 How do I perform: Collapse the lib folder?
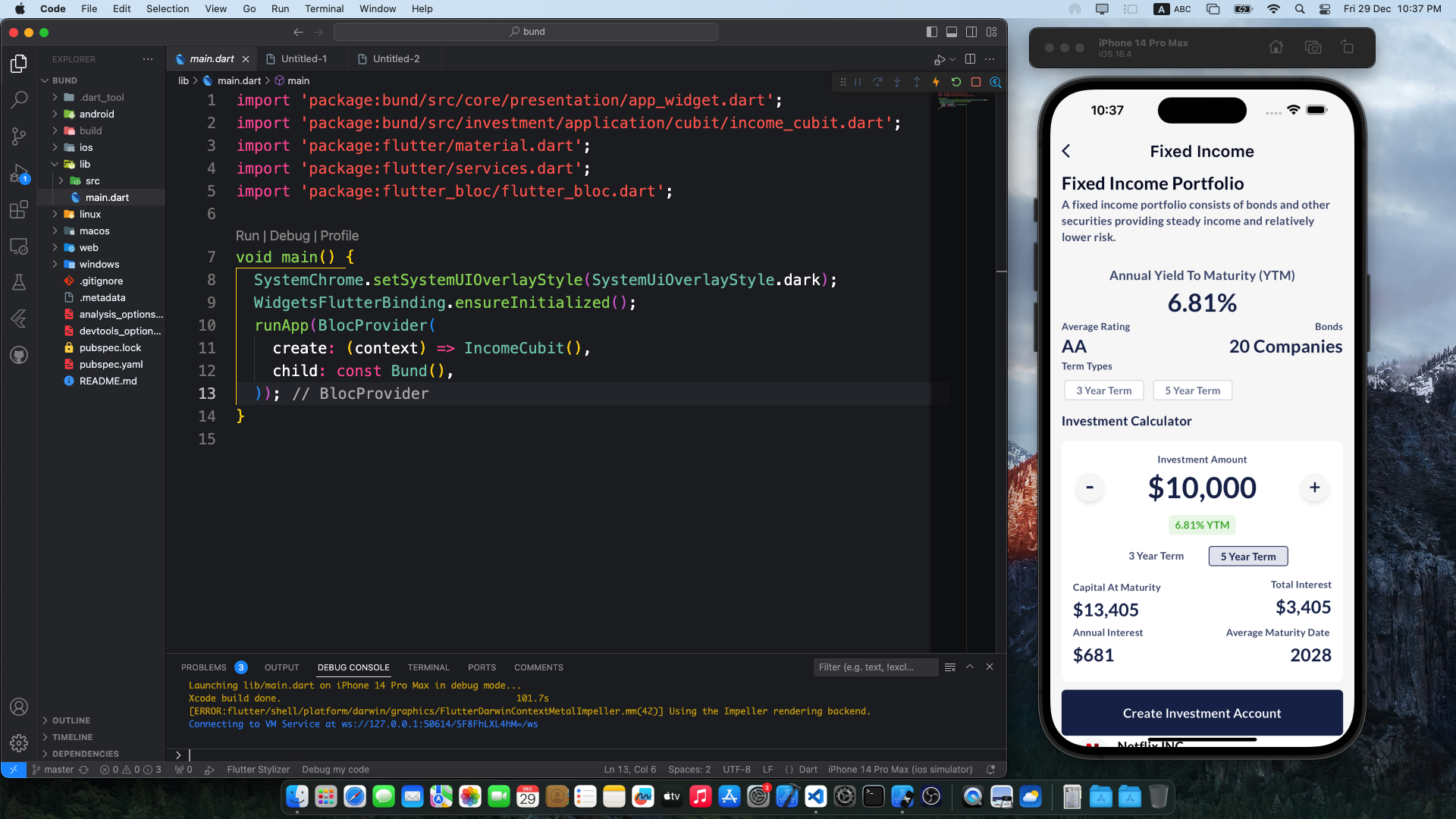pyautogui.click(x=55, y=165)
